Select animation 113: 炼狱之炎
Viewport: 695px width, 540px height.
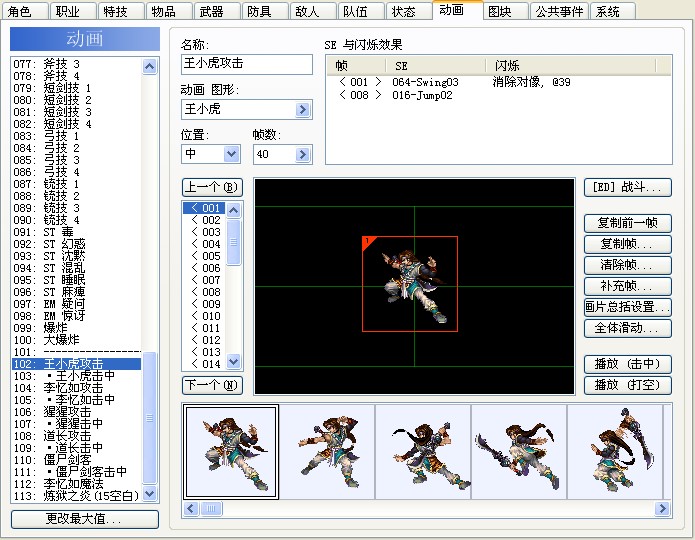pyautogui.click(x=76, y=496)
